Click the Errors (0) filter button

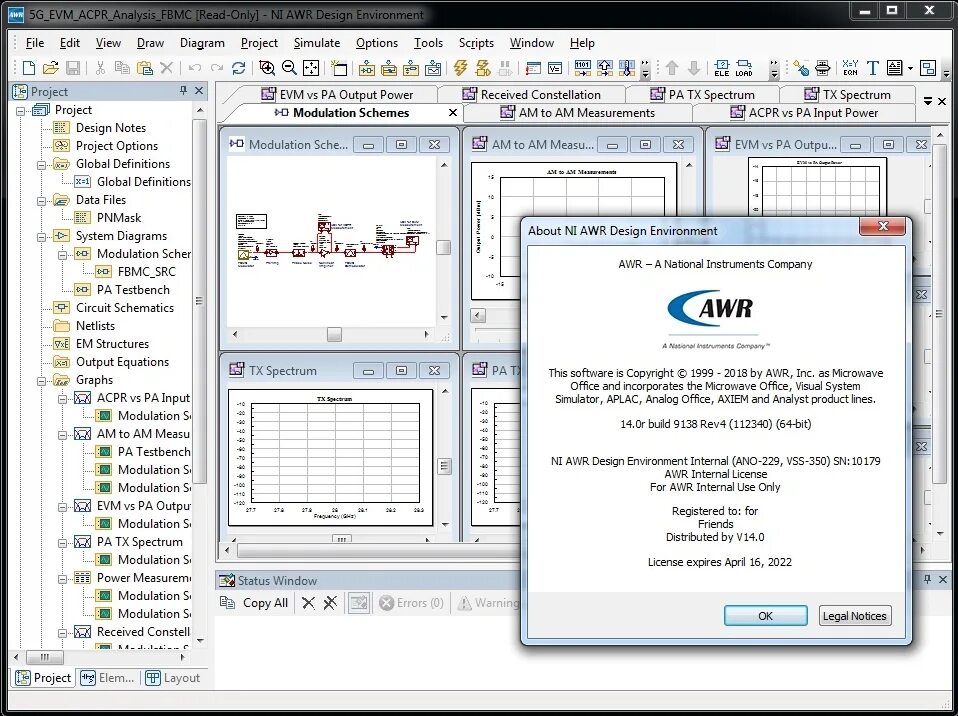pyautogui.click(x=411, y=603)
